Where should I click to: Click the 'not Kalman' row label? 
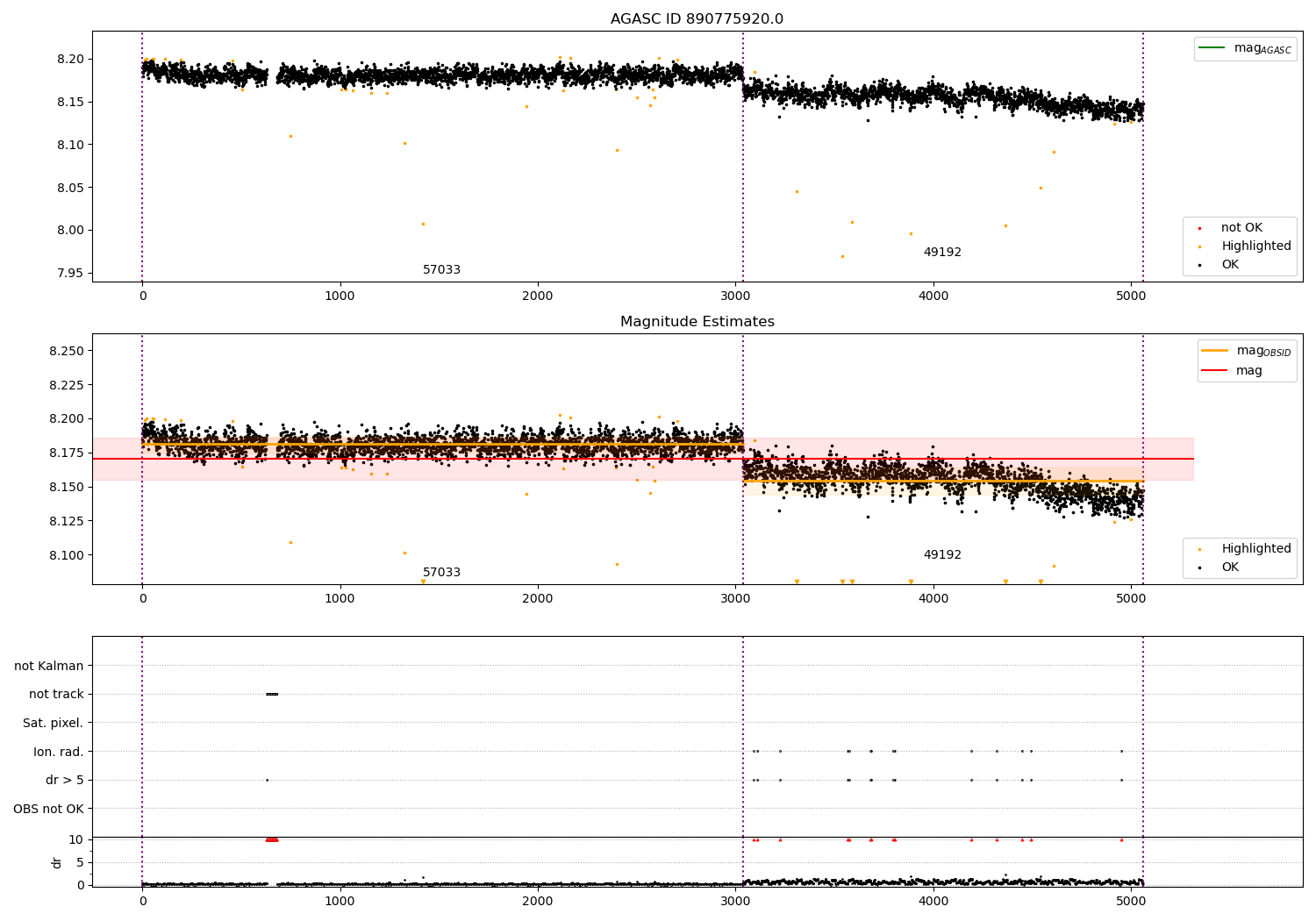coord(49,667)
